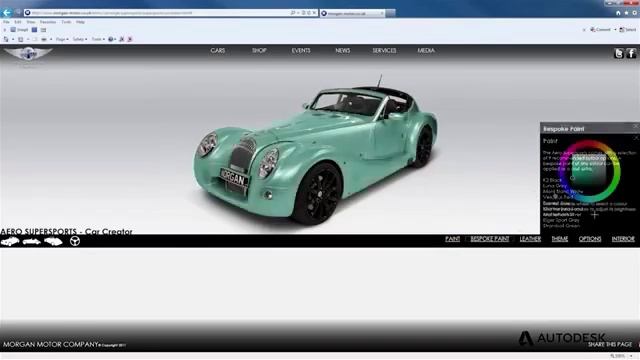Open the browser Home icon
Screen dimensions: 640x360
618,13
